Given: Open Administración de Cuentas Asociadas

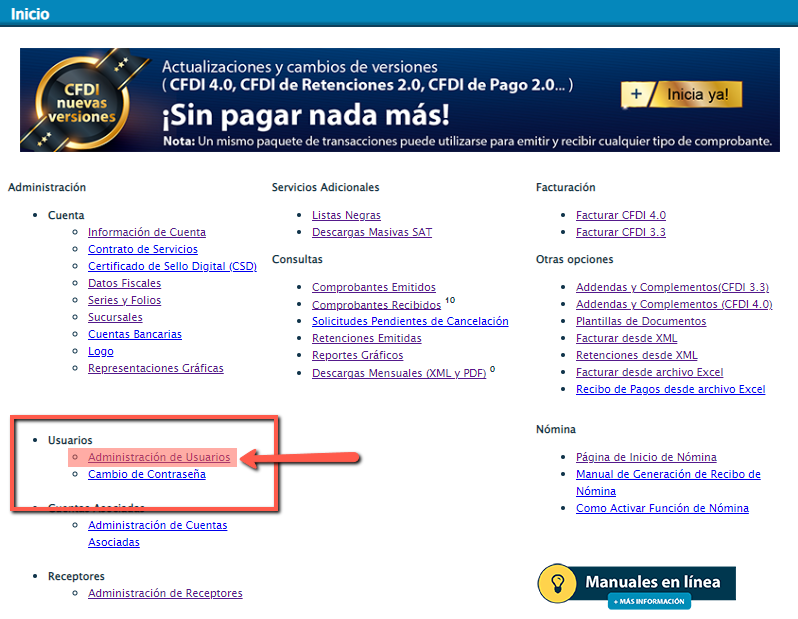Looking at the screenshot, I should [157, 533].
